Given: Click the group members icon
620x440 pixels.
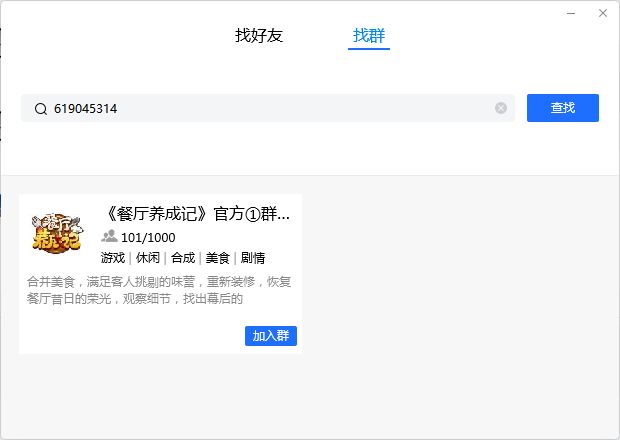Looking at the screenshot, I should pyautogui.click(x=109, y=236).
